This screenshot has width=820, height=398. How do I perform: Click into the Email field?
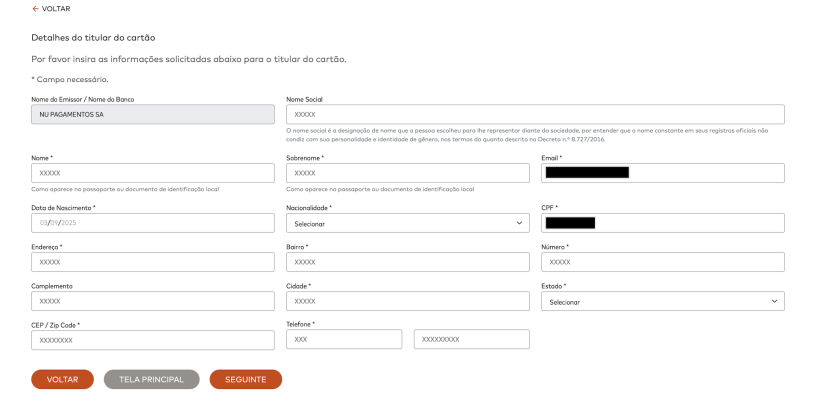[x=663, y=173]
